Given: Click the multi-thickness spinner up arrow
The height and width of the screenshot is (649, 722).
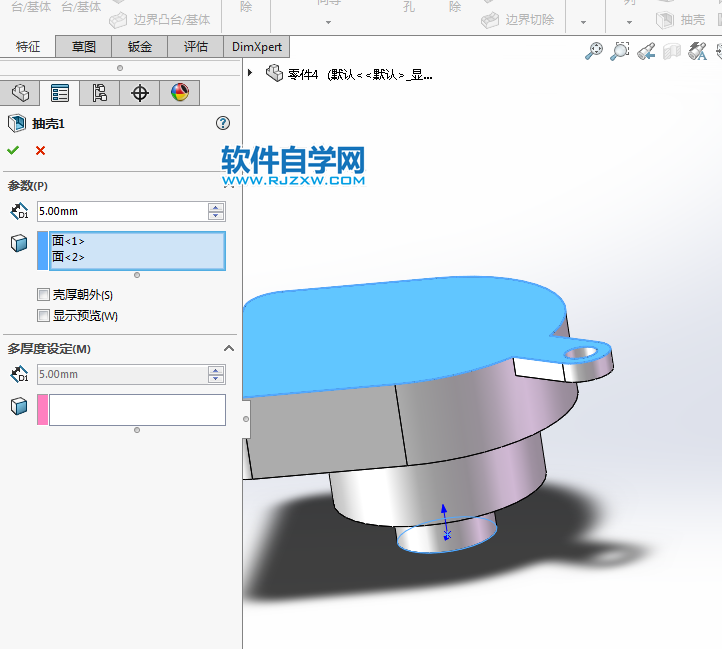Looking at the screenshot, I should tap(216, 370).
